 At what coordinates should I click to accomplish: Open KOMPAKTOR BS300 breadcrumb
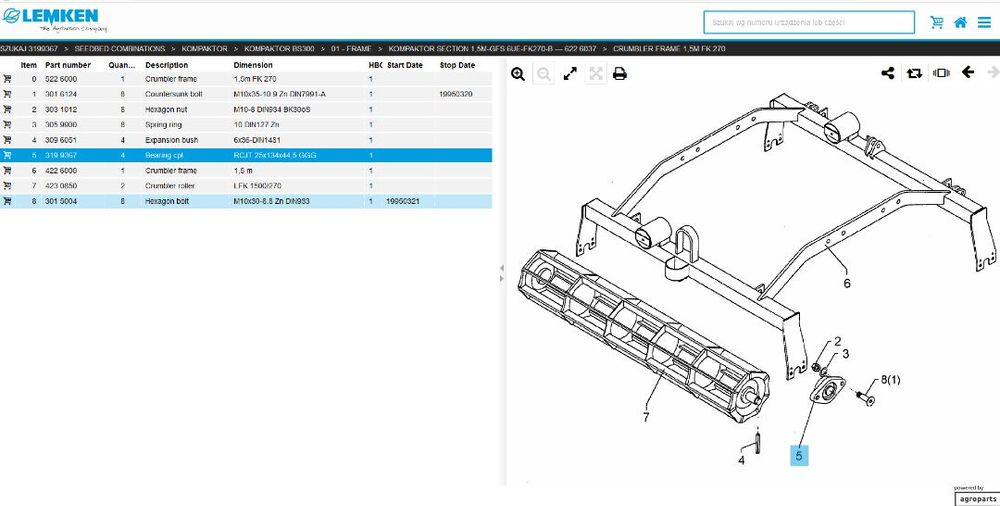tap(279, 48)
